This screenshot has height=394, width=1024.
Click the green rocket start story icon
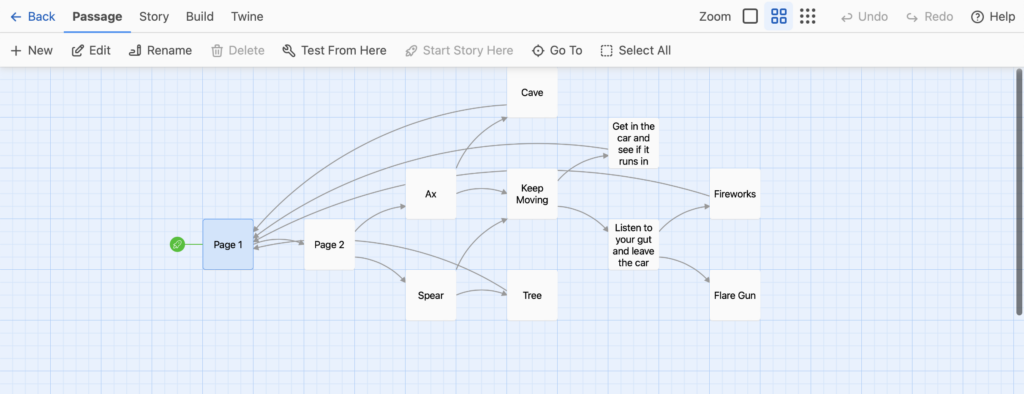coord(177,244)
